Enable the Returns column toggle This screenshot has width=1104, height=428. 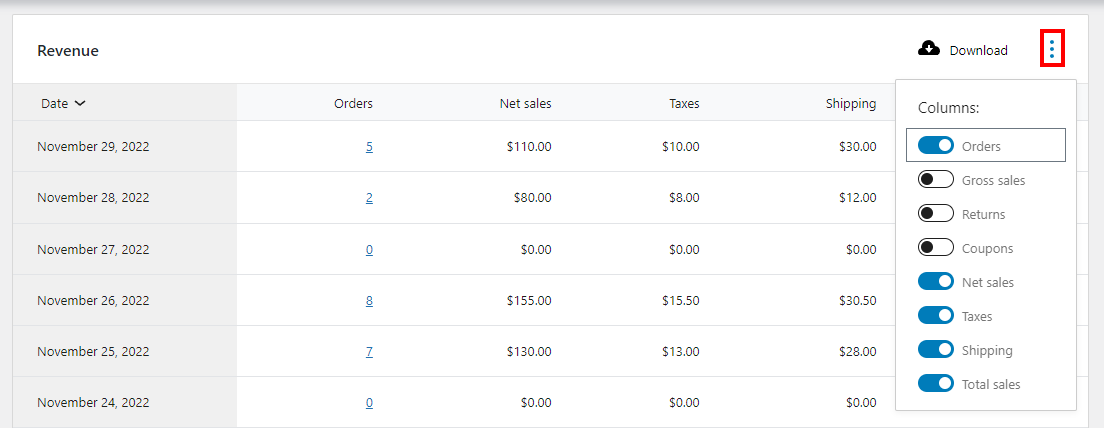click(x=936, y=214)
